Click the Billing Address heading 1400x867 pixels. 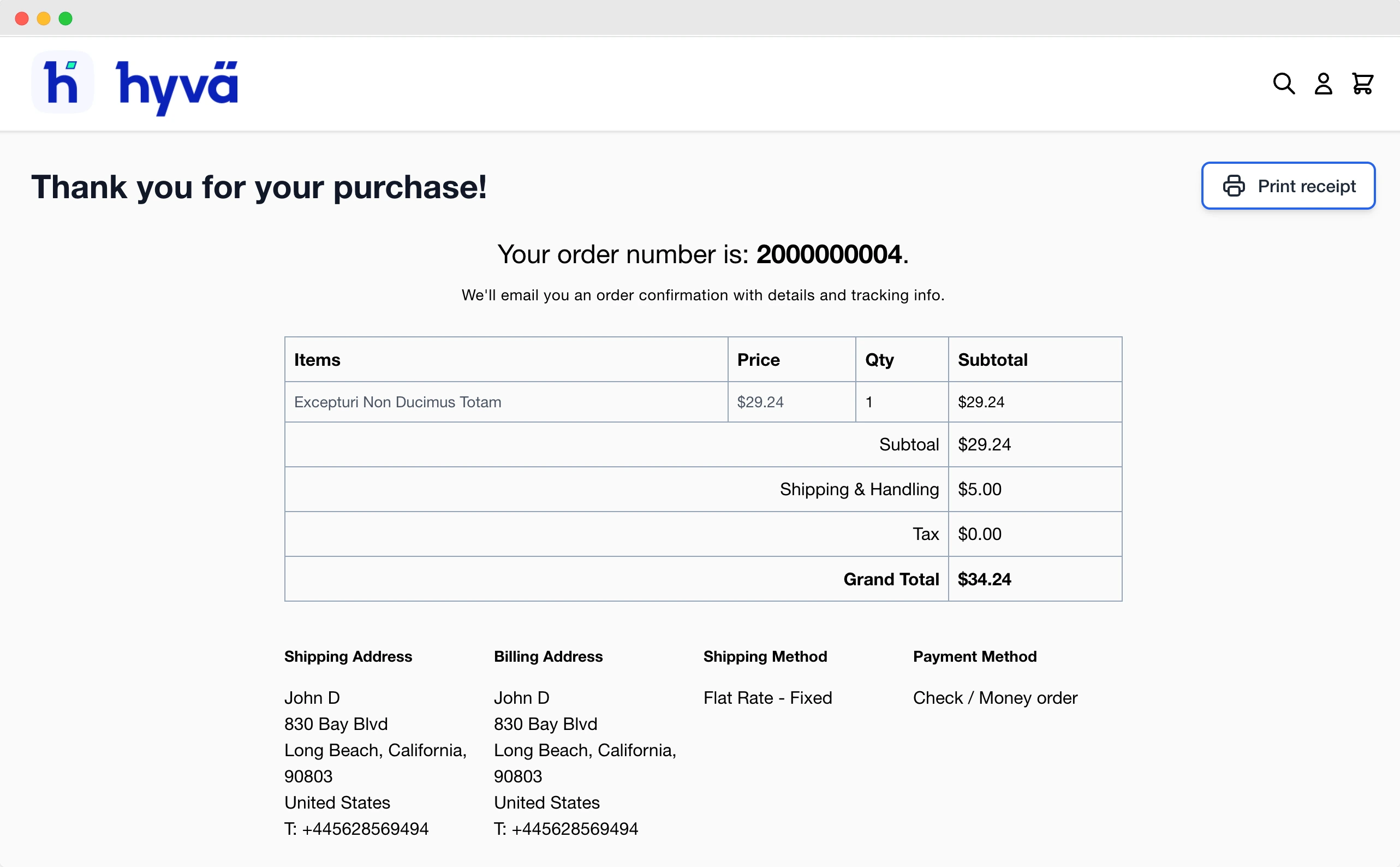[548, 657]
